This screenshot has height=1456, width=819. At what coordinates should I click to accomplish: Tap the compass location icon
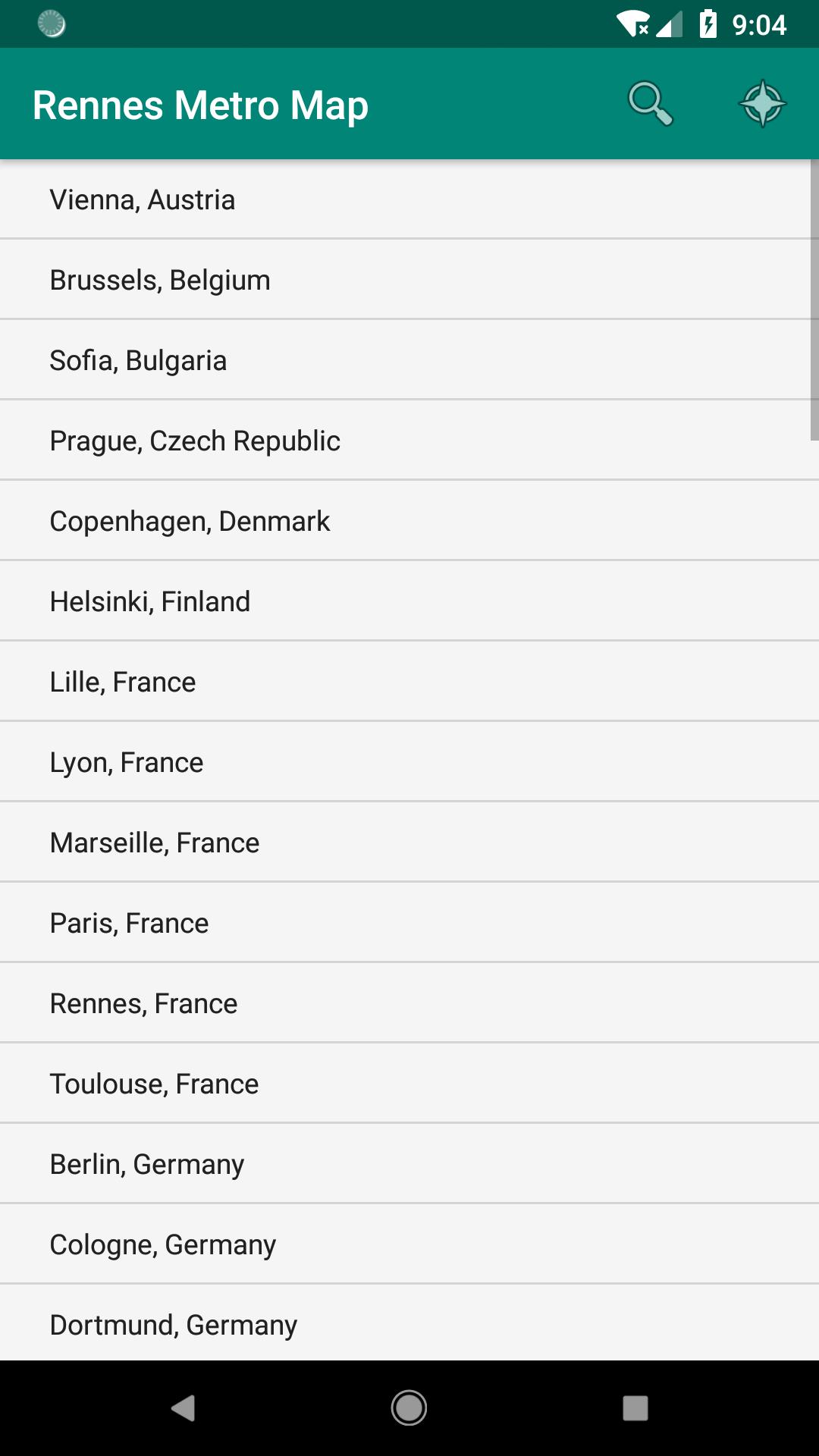coord(762,104)
